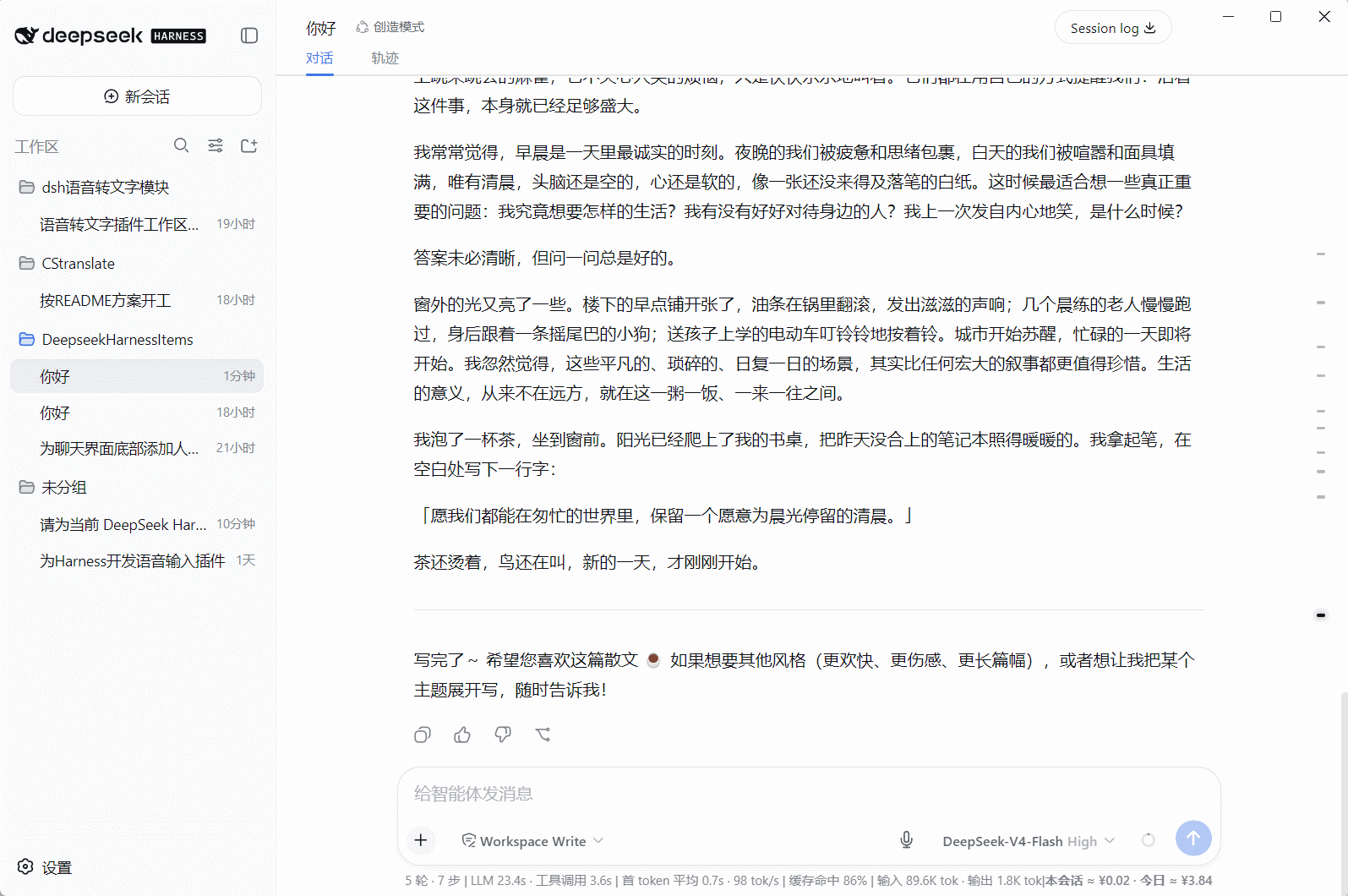Open 按README方案开工 conversation
1348x896 pixels.
(137, 300)
